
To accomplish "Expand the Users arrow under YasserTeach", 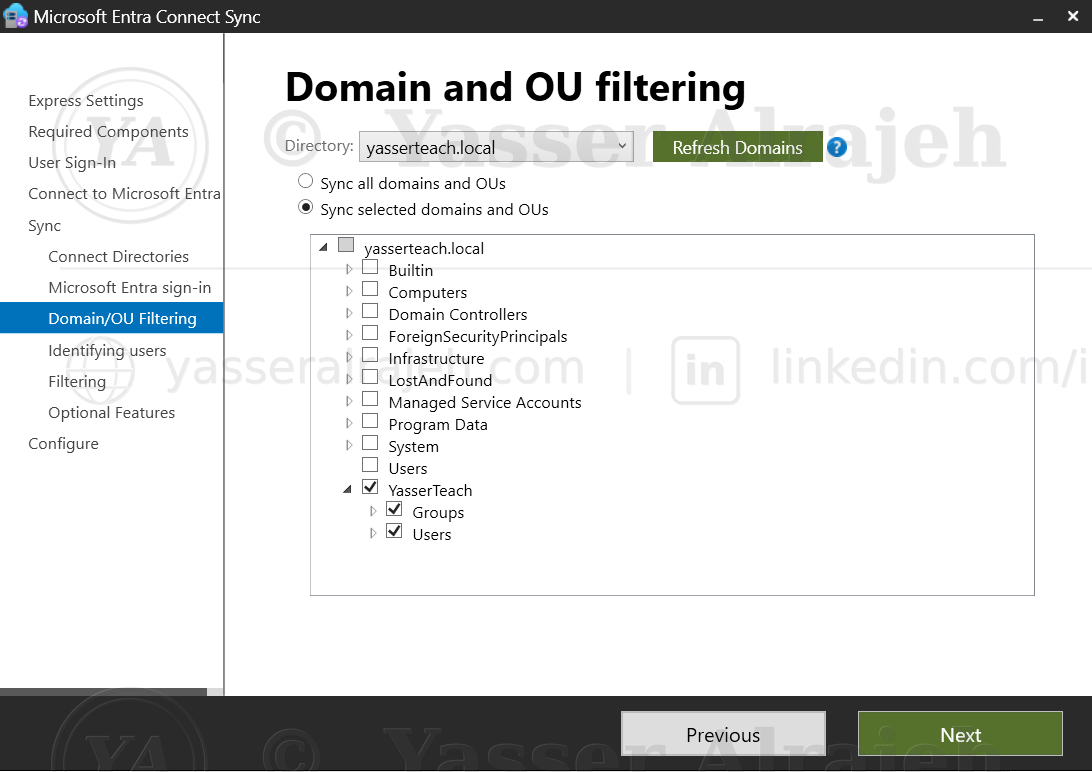I will pyautogui.click(x=373, y=533).
